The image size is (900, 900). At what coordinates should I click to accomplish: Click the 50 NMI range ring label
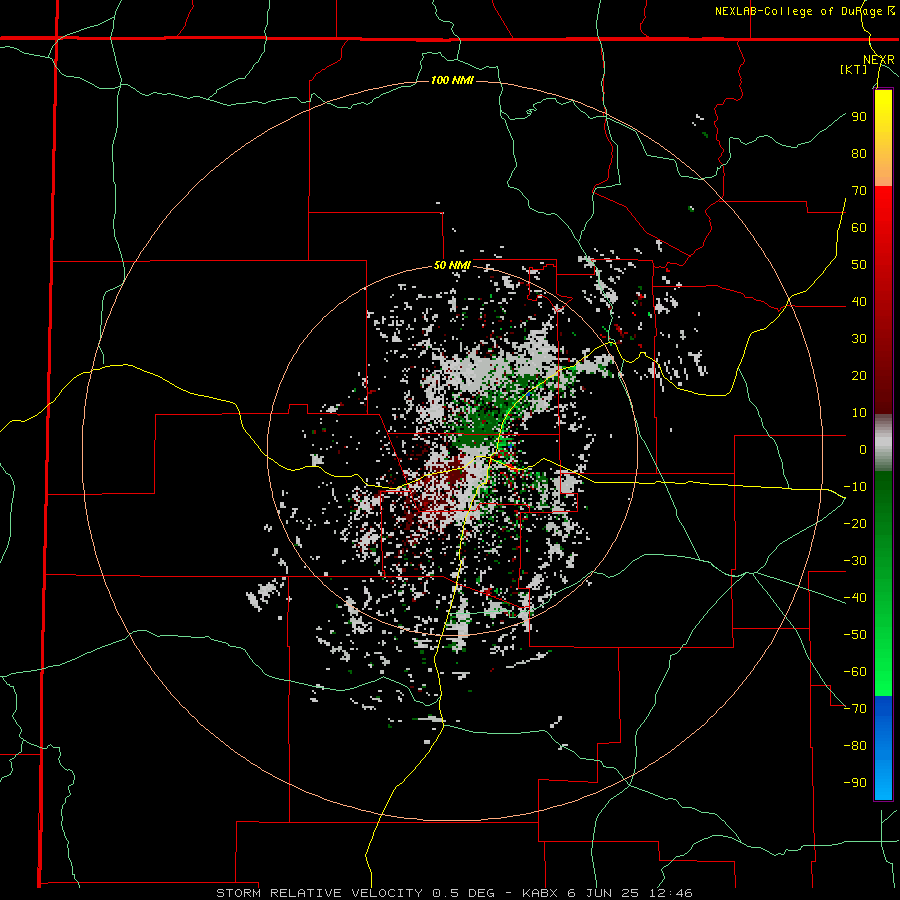click(x=452, y=265)
